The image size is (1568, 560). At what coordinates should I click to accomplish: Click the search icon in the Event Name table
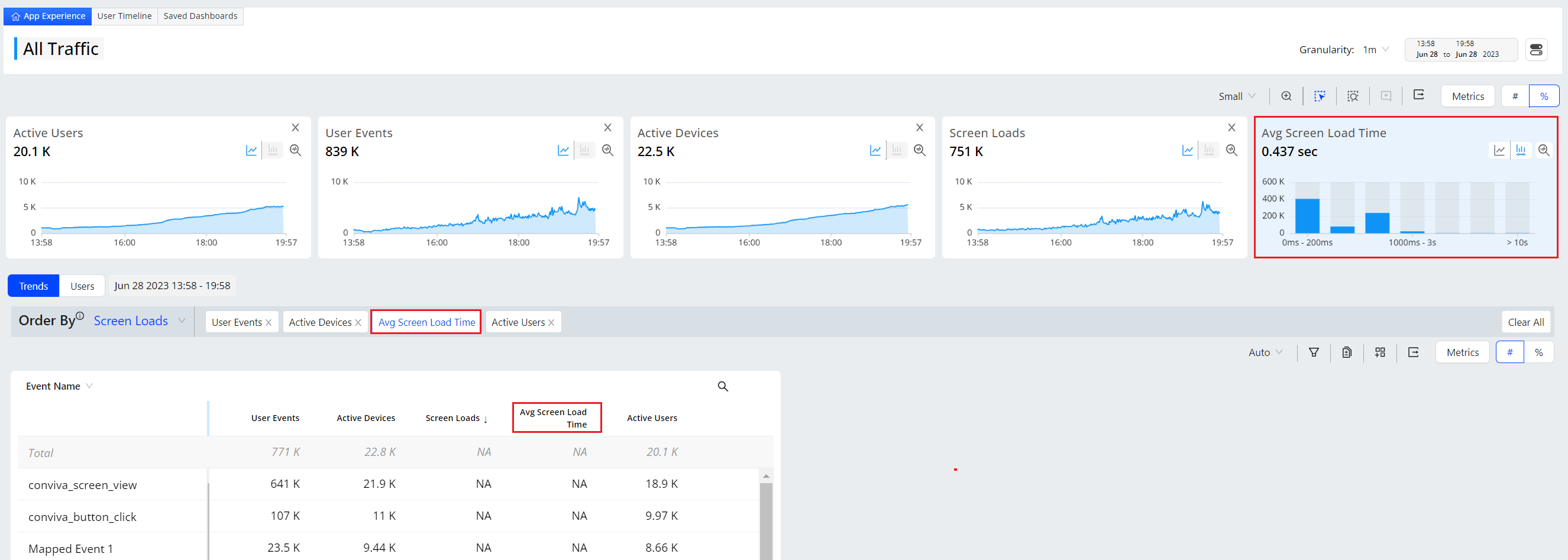(723, 387)
